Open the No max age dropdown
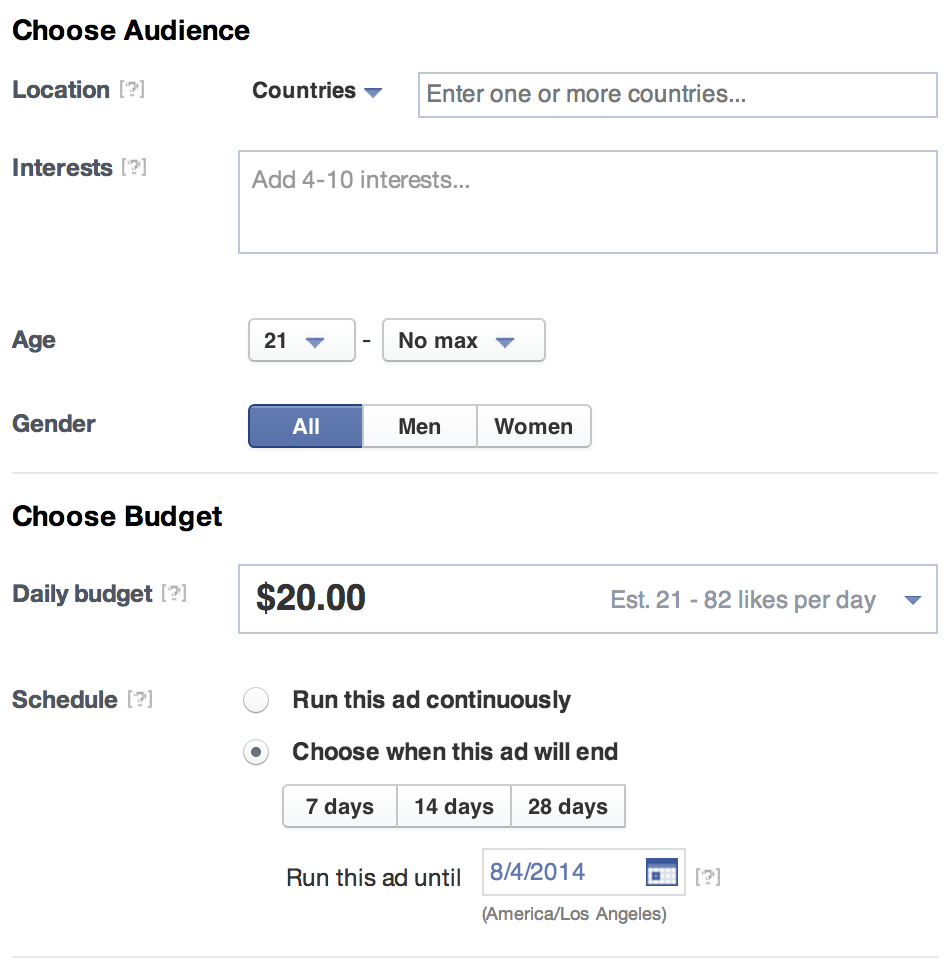 tap(463, 340)
